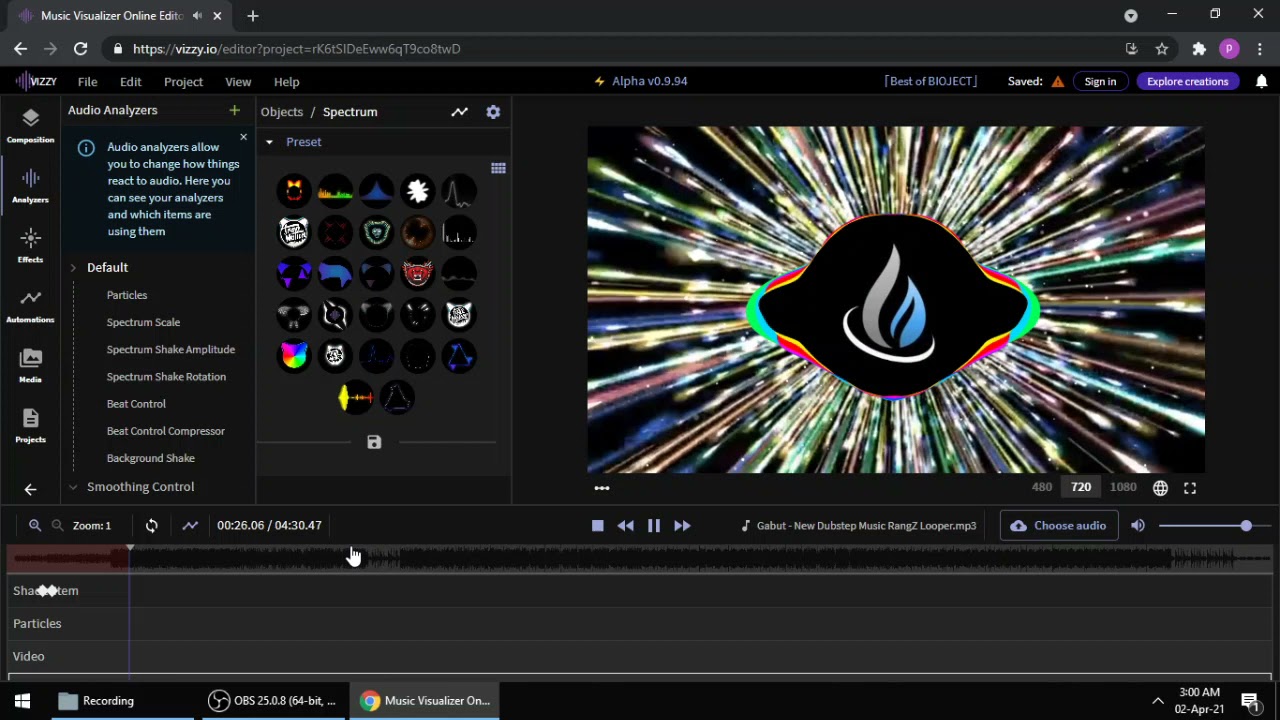Collapse the Preset section
Viewport: 1280px width, 720px height.
tap(269, 142)
